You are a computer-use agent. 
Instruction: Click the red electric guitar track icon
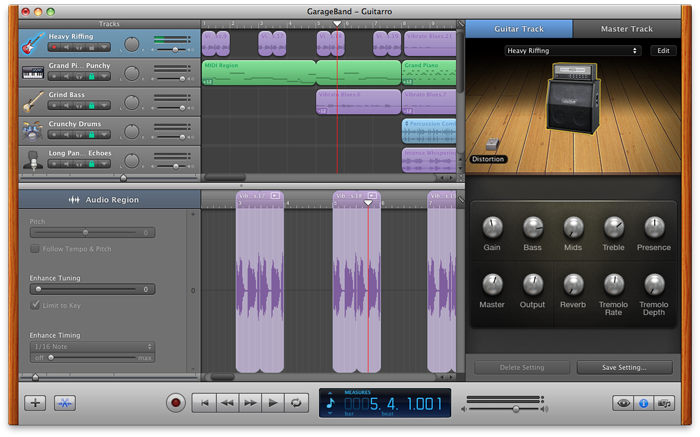(x=33, y=43)
